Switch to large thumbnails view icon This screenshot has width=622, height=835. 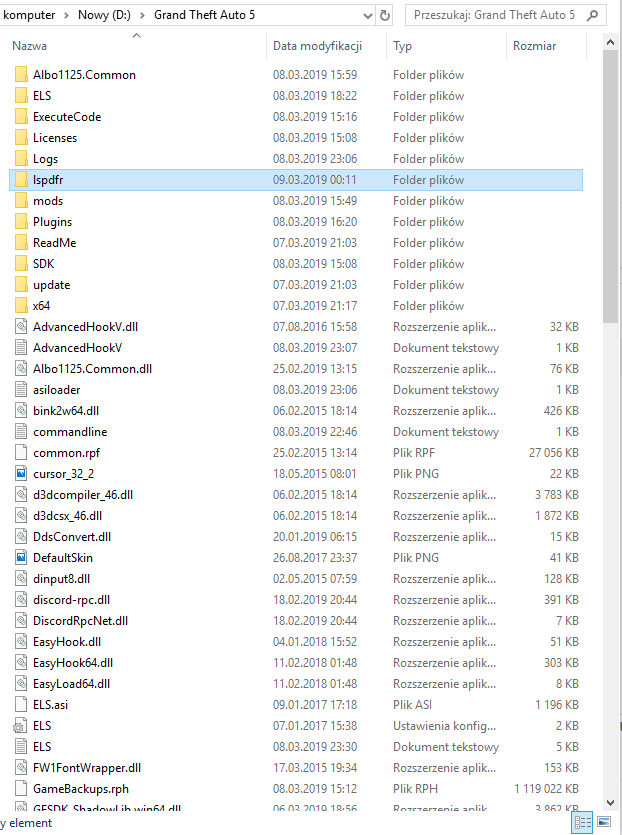coord(604,822)
